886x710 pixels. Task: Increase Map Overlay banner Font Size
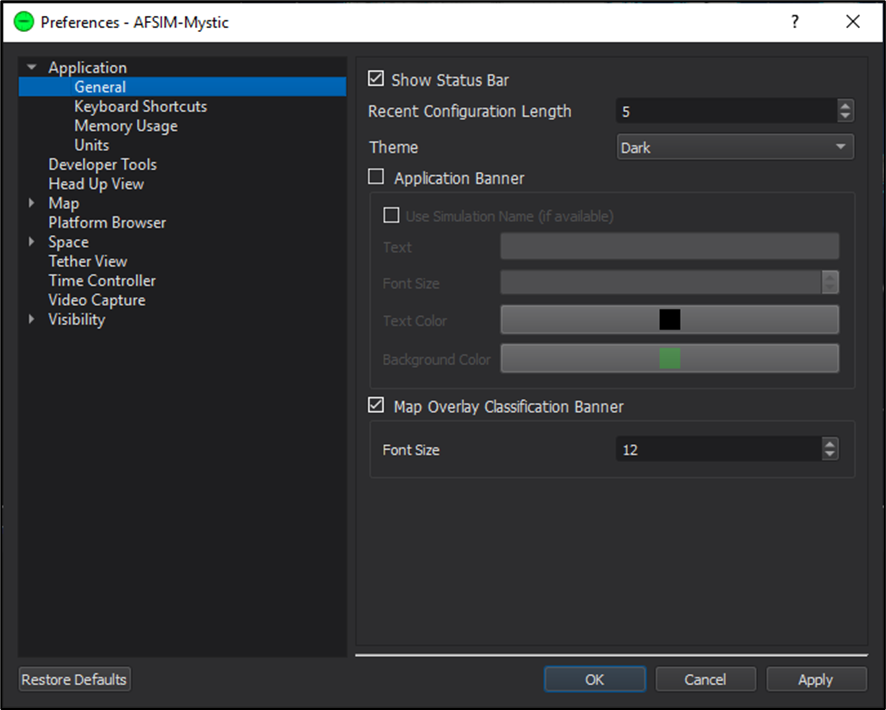coord(829,444)
